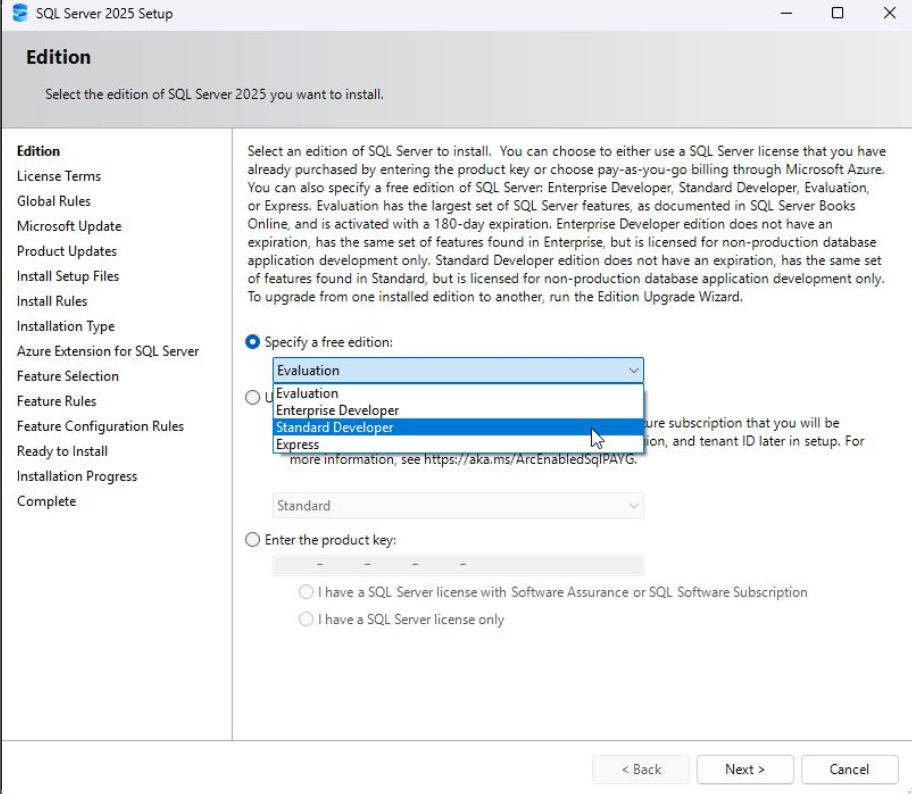The width and height of the screenshot is (912, 794).
Task: Cancel the SQL Server setup
Action: point(850,770)
